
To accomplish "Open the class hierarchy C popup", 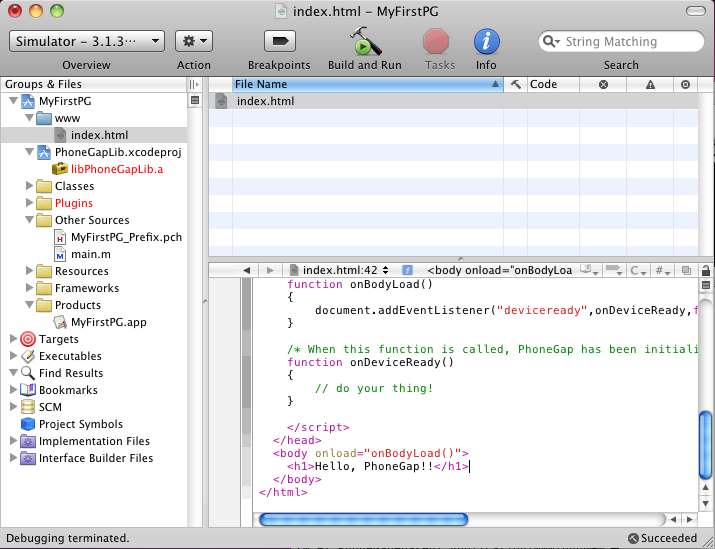I will [x=637, y=270].
